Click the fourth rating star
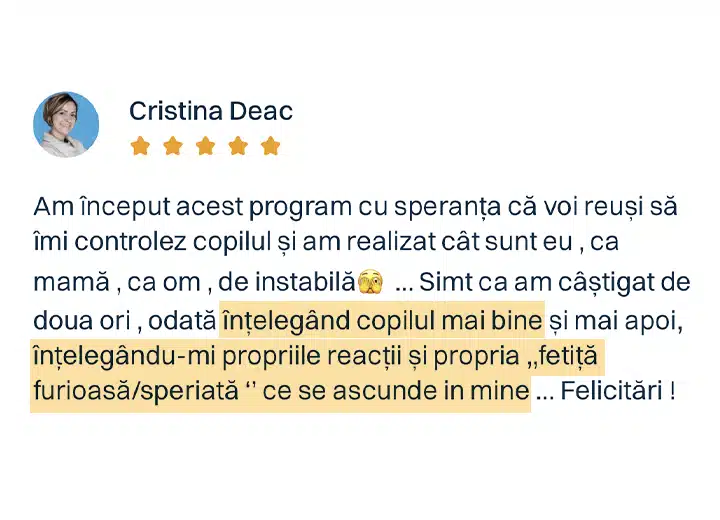Image resolution: width=720 pixels, height=520 pixels. pyautogui.click(x=238, y=147)
